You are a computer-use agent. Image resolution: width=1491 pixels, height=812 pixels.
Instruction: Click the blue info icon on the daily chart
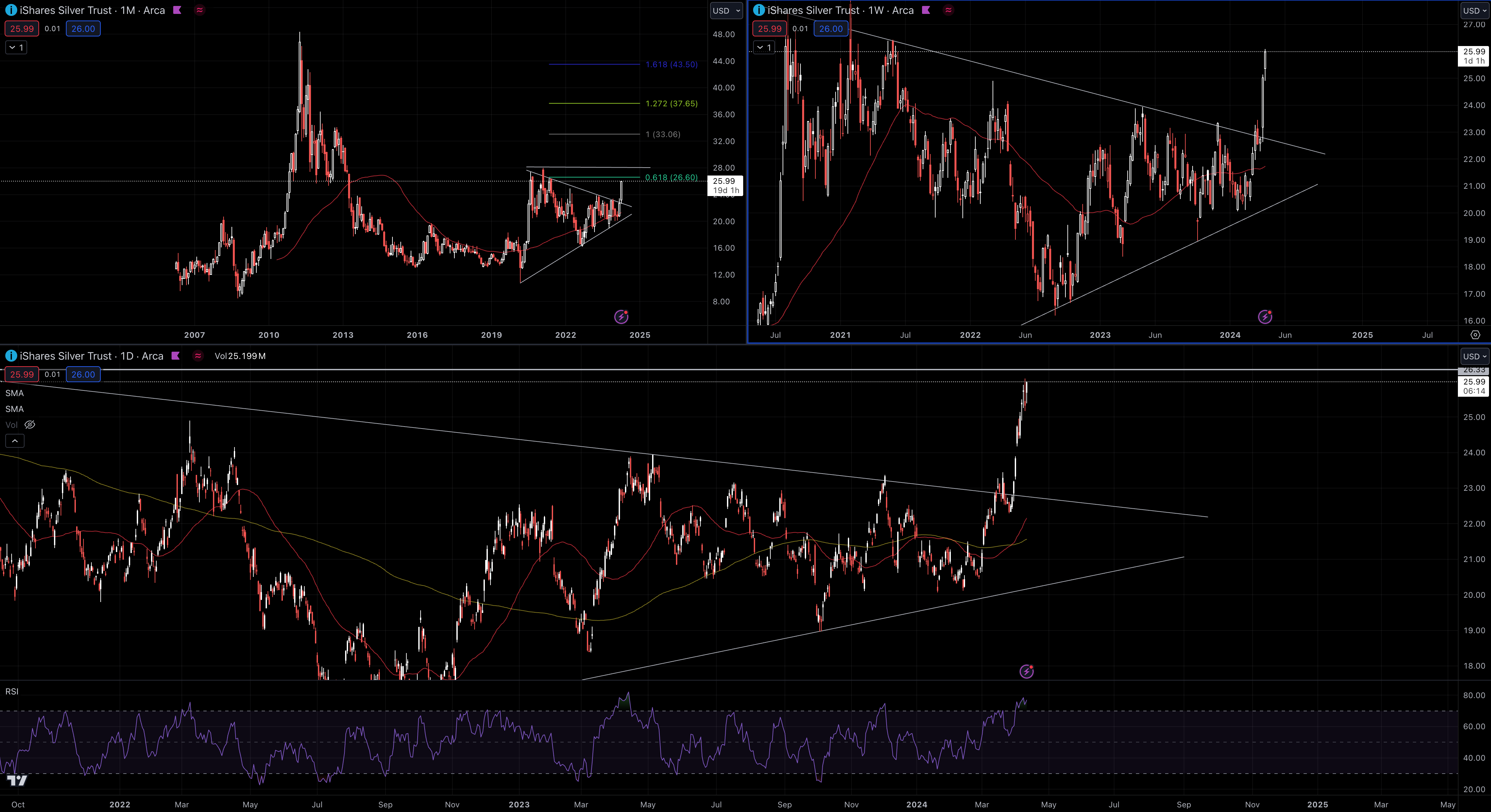point(10,355)
